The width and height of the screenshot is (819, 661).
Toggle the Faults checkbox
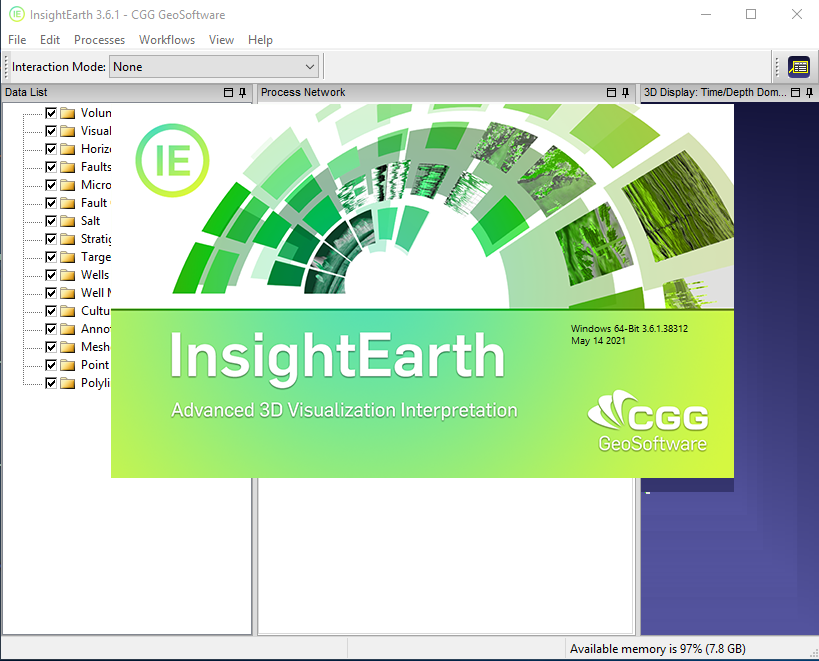coord(51,167)
